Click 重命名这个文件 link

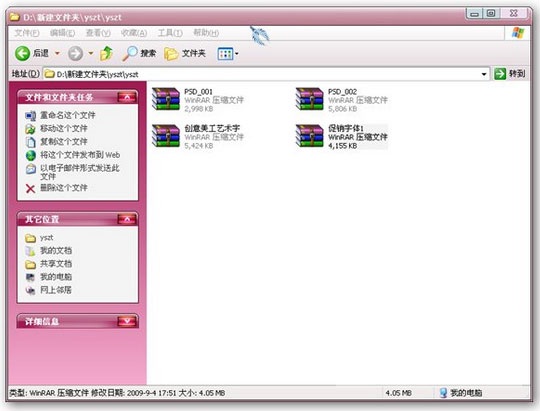click(68, 115)
